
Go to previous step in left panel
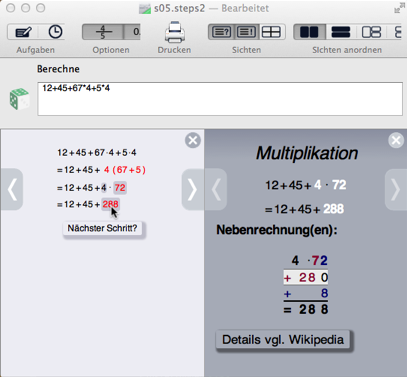pos(12,189)
